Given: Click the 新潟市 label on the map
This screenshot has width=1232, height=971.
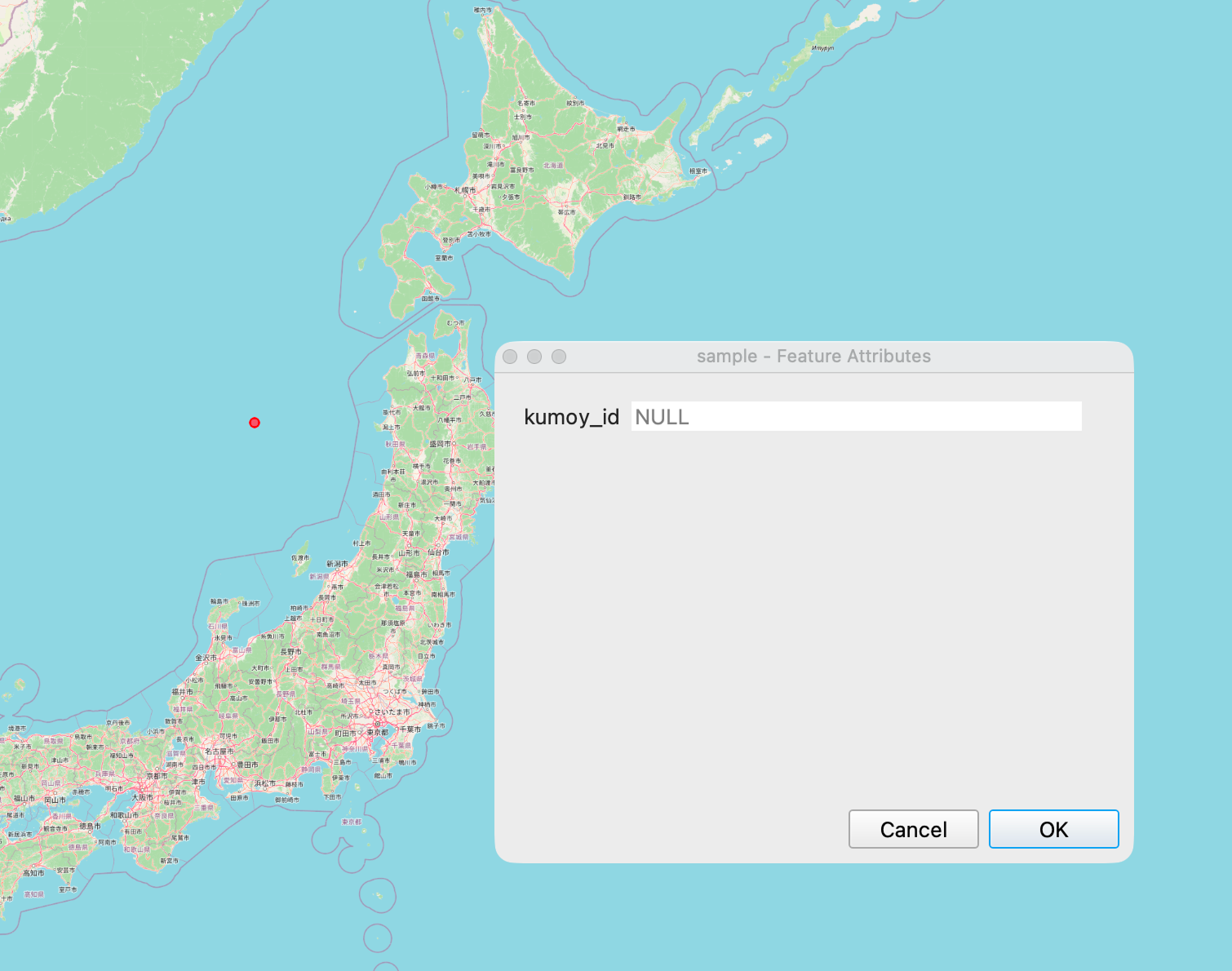Looking at the screenshot, I should (337, 564).
